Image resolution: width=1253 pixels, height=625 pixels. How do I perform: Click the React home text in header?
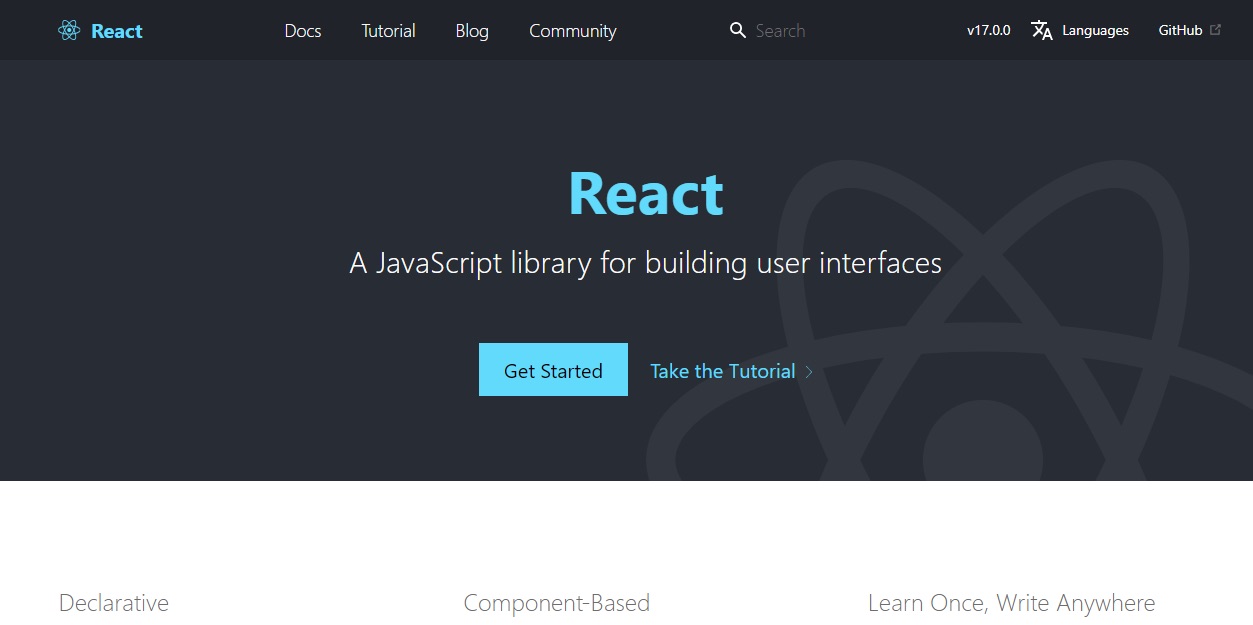(x=117, y=31)
